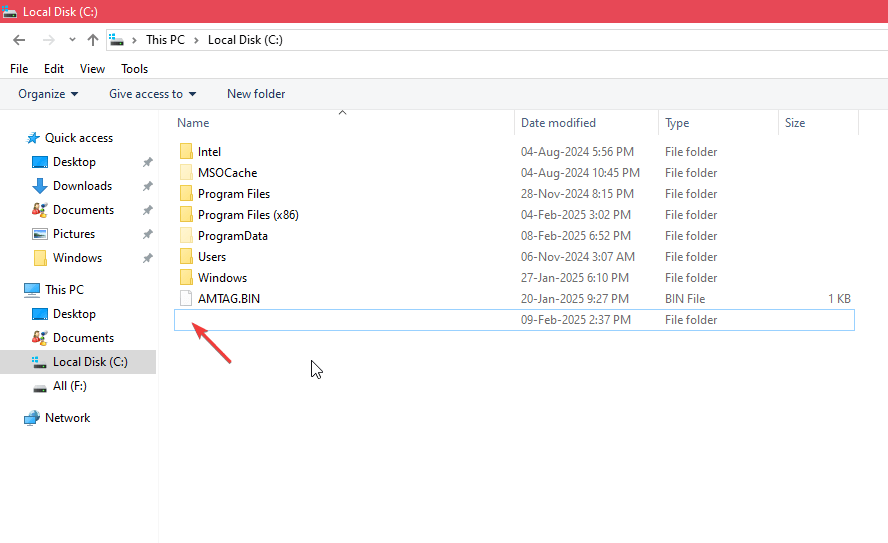888x543 pixels.
Task: Select the AMTAG.BIN file icon
Action: point(186,299)
